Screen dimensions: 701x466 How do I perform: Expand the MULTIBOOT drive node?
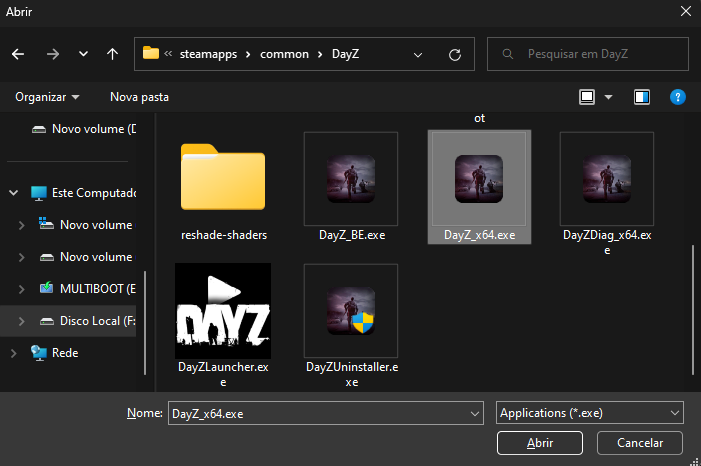tap(21, 289)
